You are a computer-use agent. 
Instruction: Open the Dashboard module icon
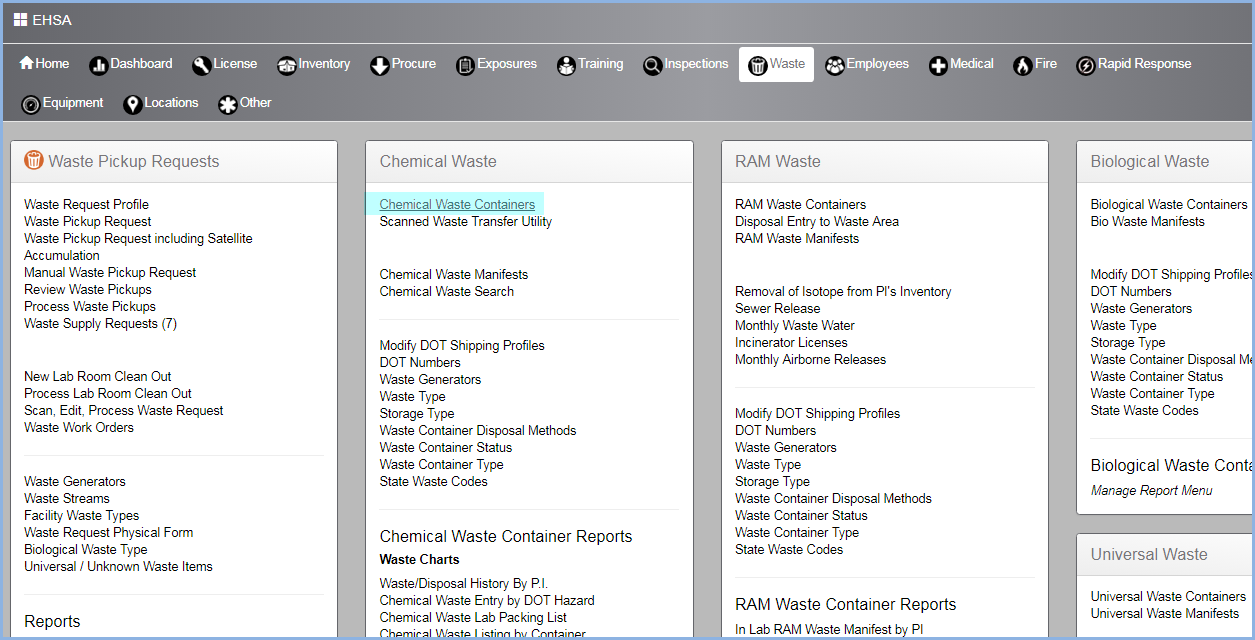click(x=98, y=65)
